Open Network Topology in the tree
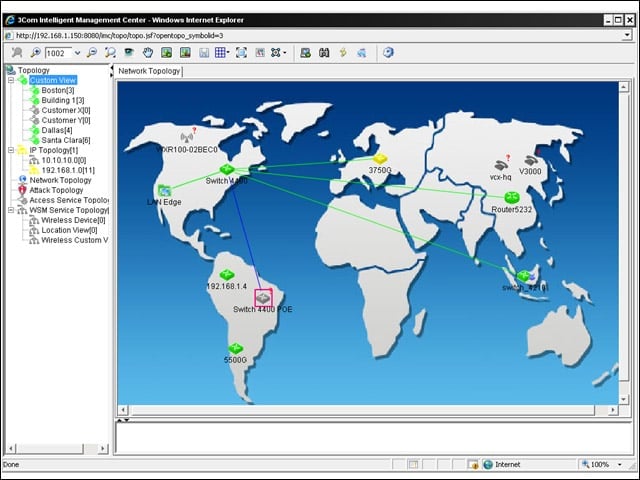Screen dimensions: 640x480 tap(60, 180)
